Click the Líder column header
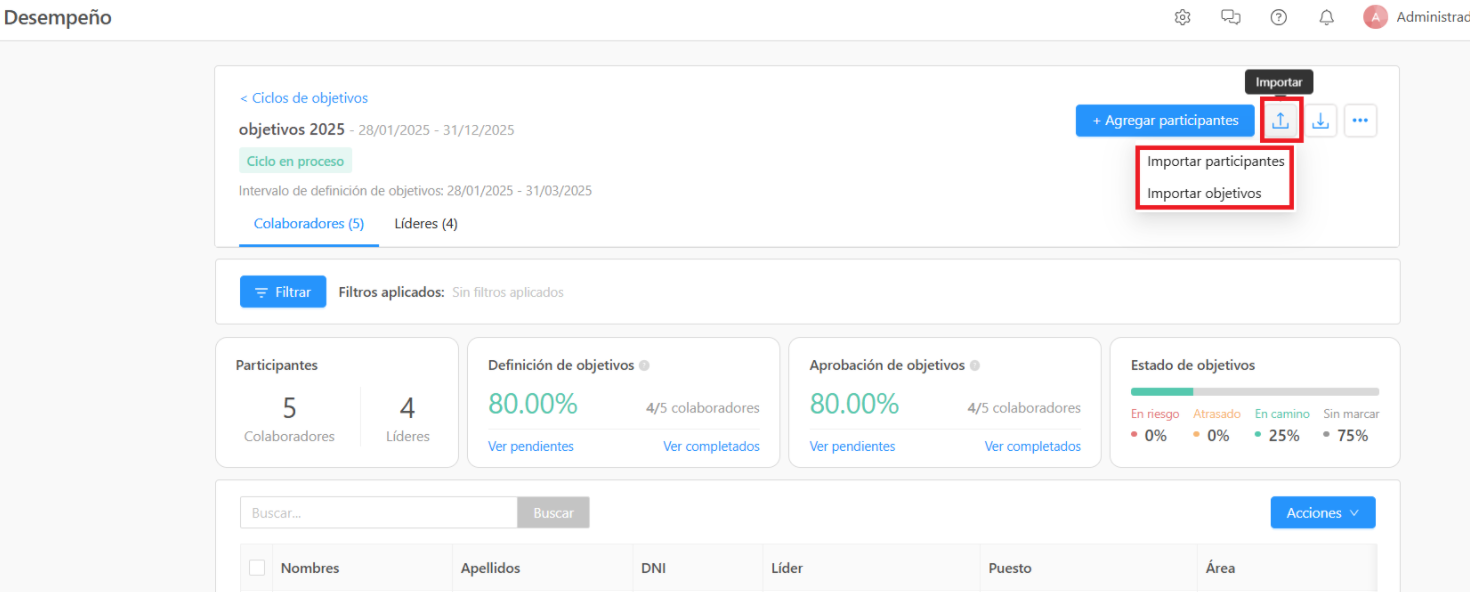The height and width of the screenshot is (592, 1470). (x=787, y=568)
